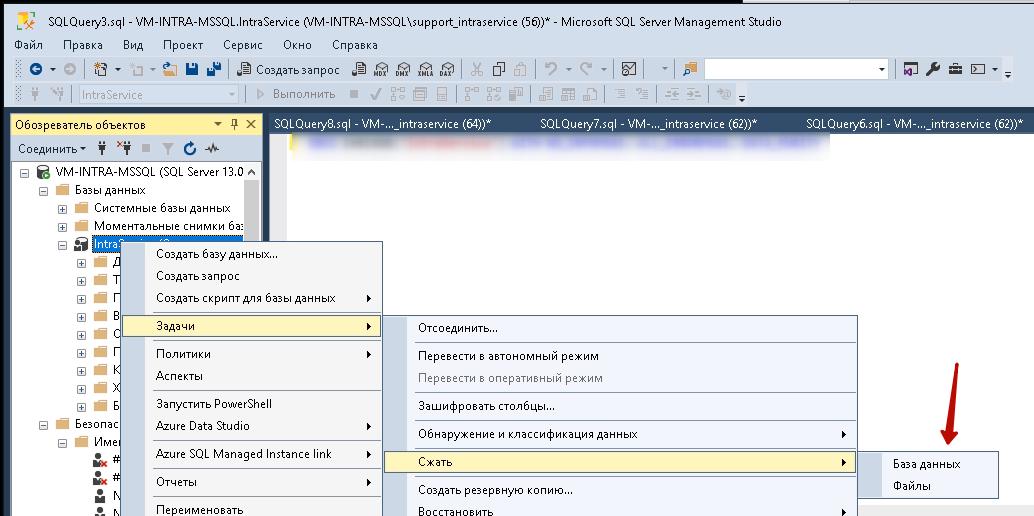The height and width of the screenshot is (516, 1034).
Task: Open Azure Data Studio submenu
Action: 252,426
